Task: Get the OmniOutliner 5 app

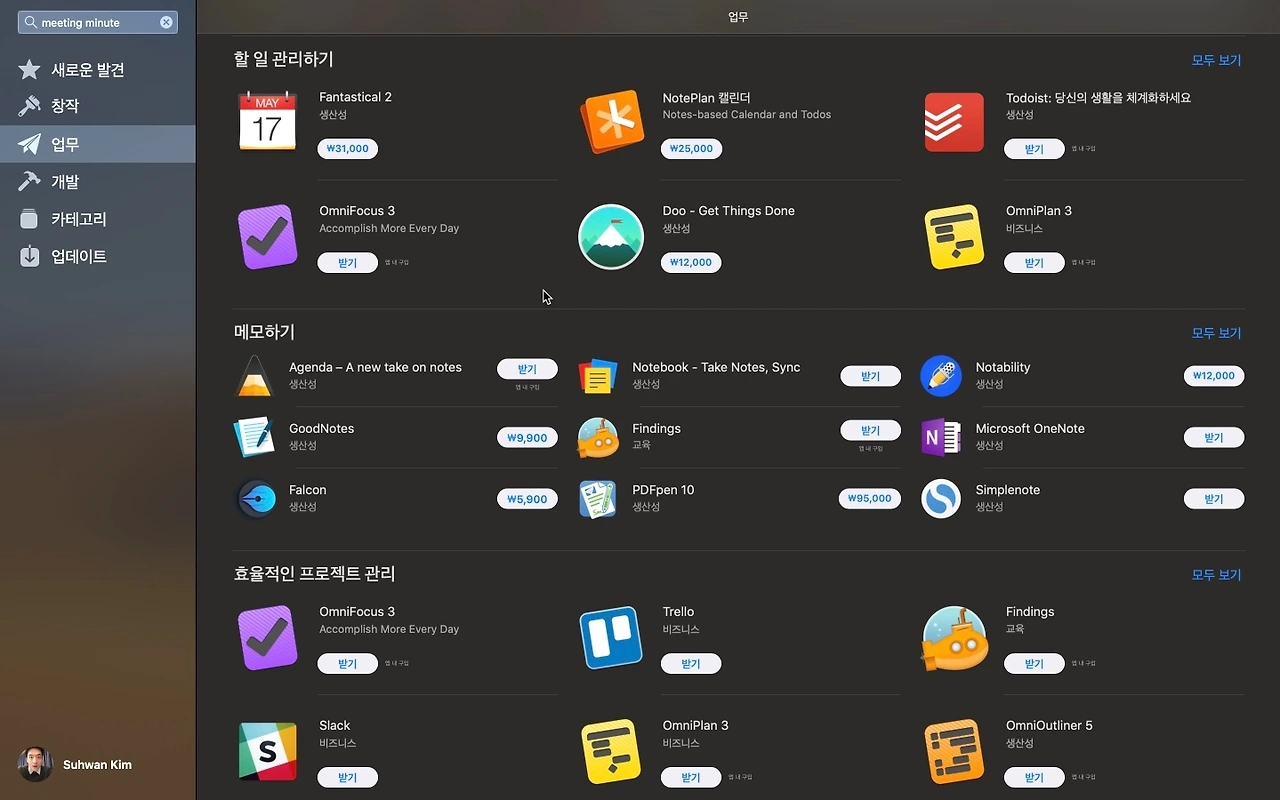Action: pos(1034,777)
